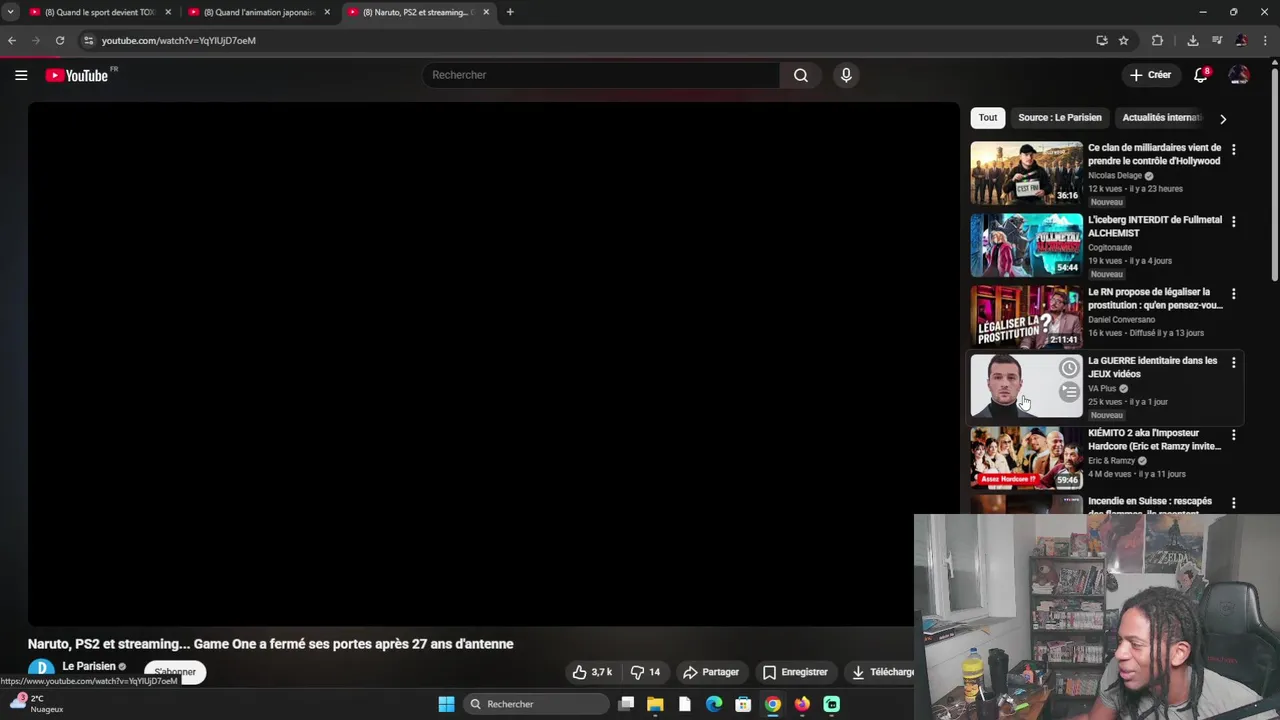Open options for 'La GUERRE identitaire' video
The height and width of the screenshot is (720, 1280).
point(1233,362)
